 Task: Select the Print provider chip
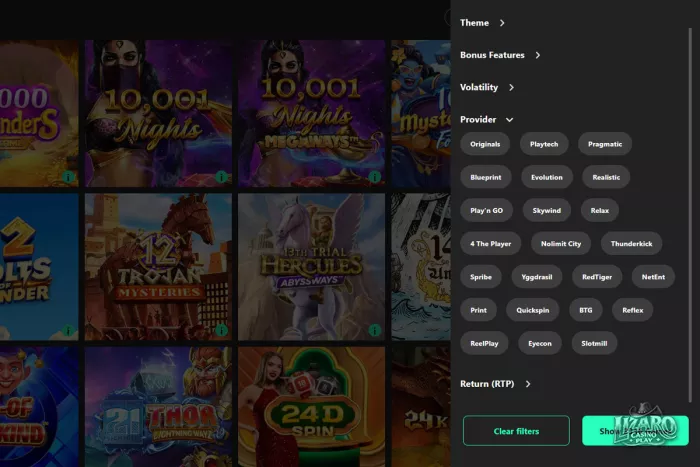[x=479, y=310]
